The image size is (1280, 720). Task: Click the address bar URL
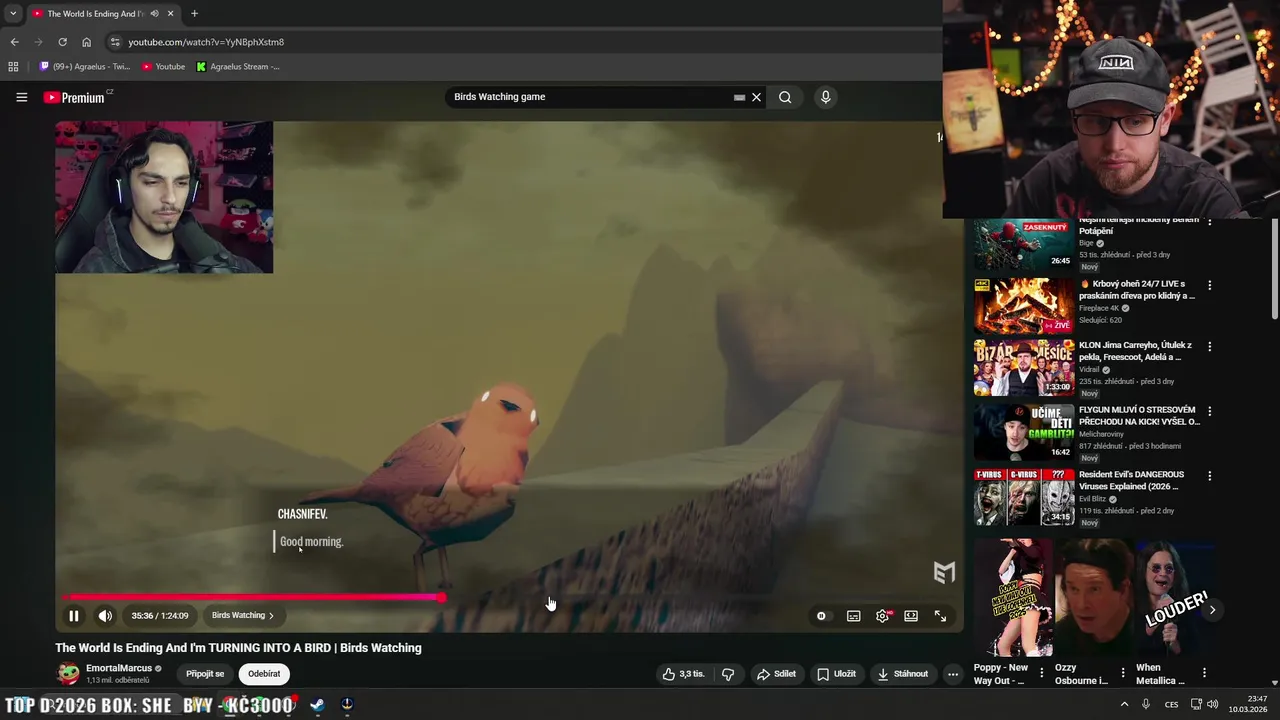206,42
